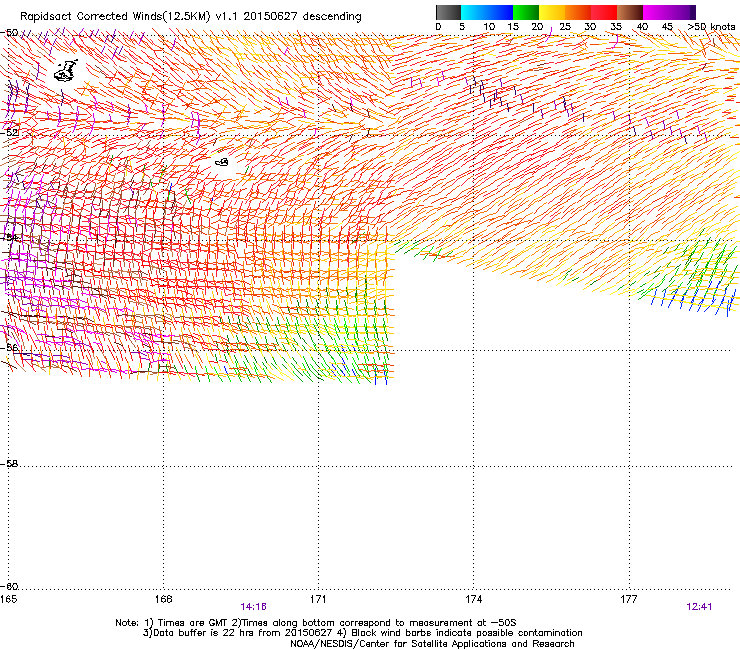Screen dimensions: 740x650
Task: Click the legend tick label '45'
Action: [x=667, y=27]
